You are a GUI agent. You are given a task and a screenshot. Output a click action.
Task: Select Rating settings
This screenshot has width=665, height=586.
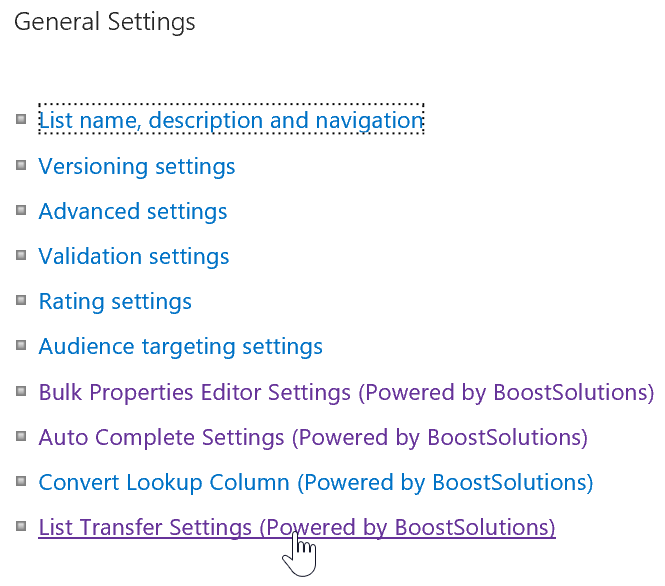pos(115,301)
